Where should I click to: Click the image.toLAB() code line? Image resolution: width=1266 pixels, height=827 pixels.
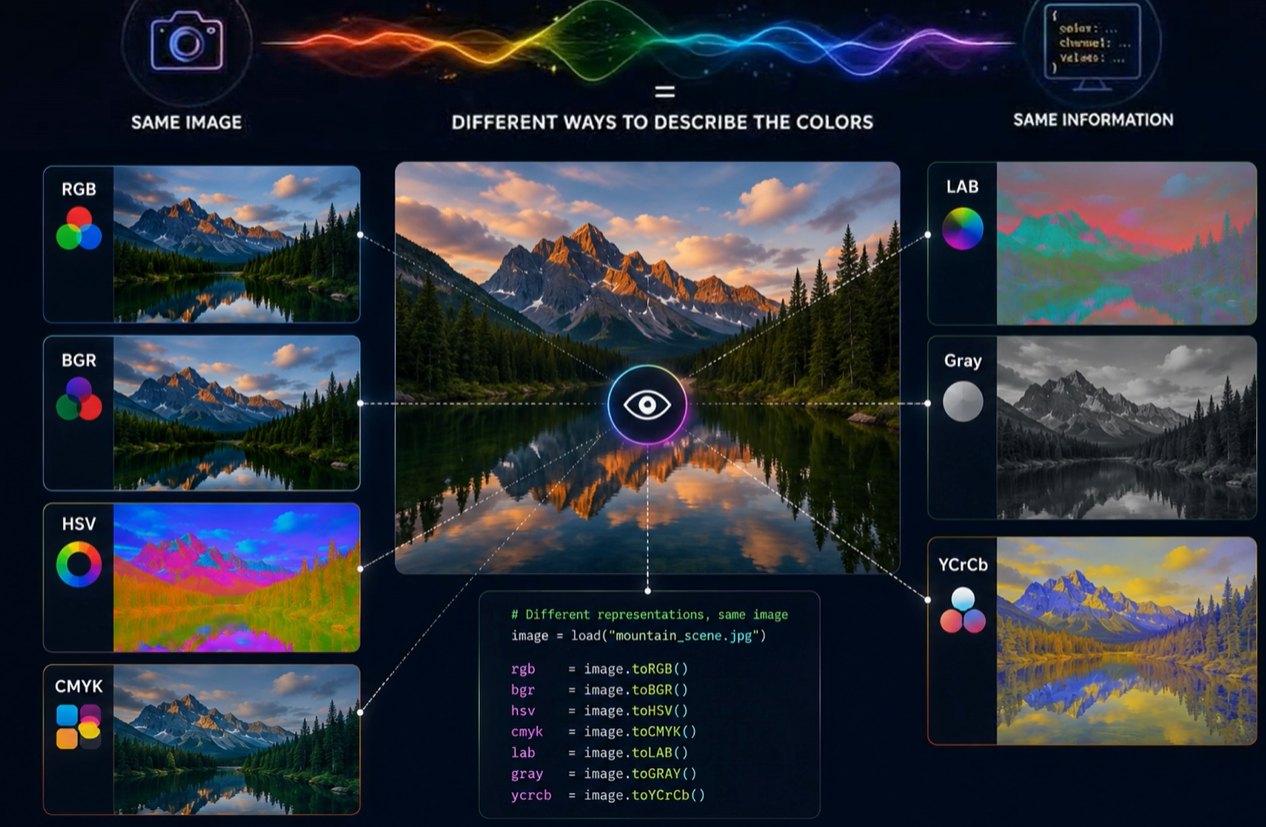(x=600, y=753)
